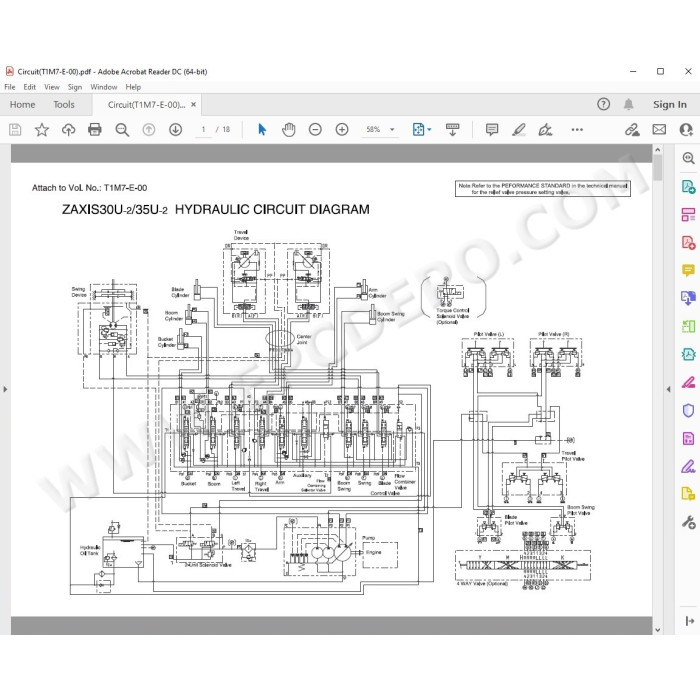Switch to the Home tab

(22, 104)
